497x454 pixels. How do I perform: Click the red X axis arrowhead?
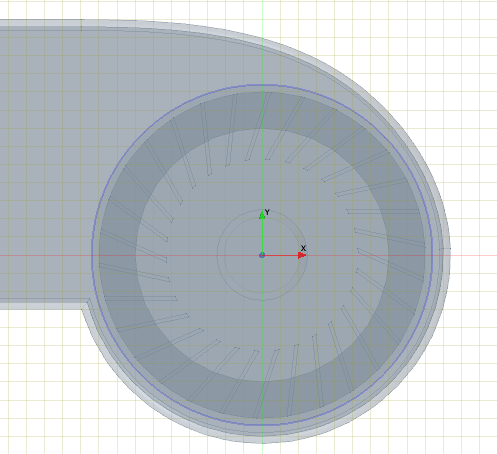click(x=302, y=255)
